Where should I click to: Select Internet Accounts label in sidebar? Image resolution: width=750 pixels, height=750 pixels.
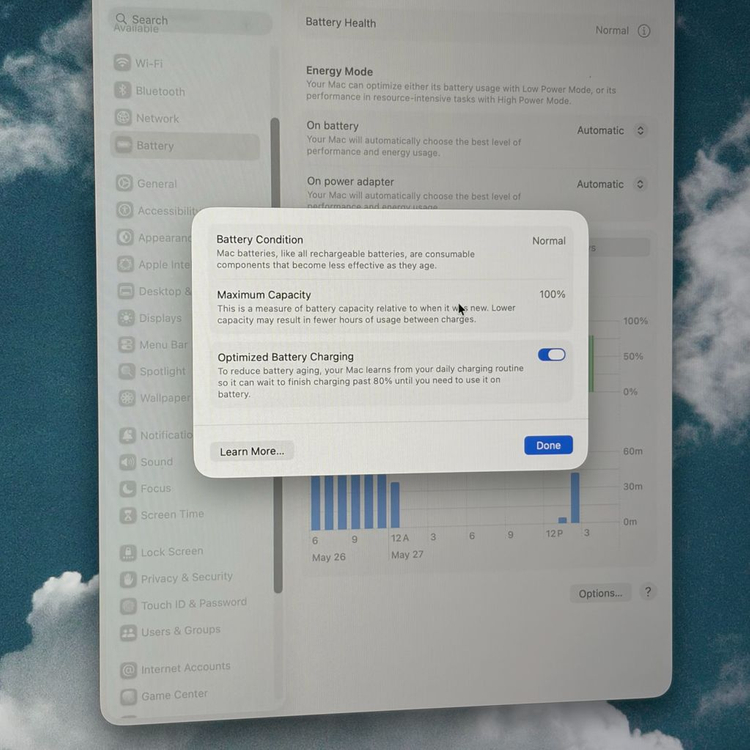click(x=186, y=667)
